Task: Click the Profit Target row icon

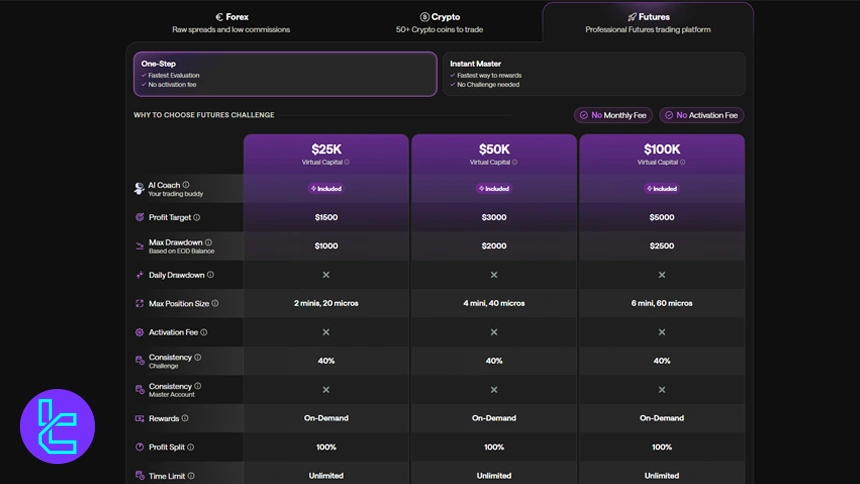Action: (x=140, y=217)
